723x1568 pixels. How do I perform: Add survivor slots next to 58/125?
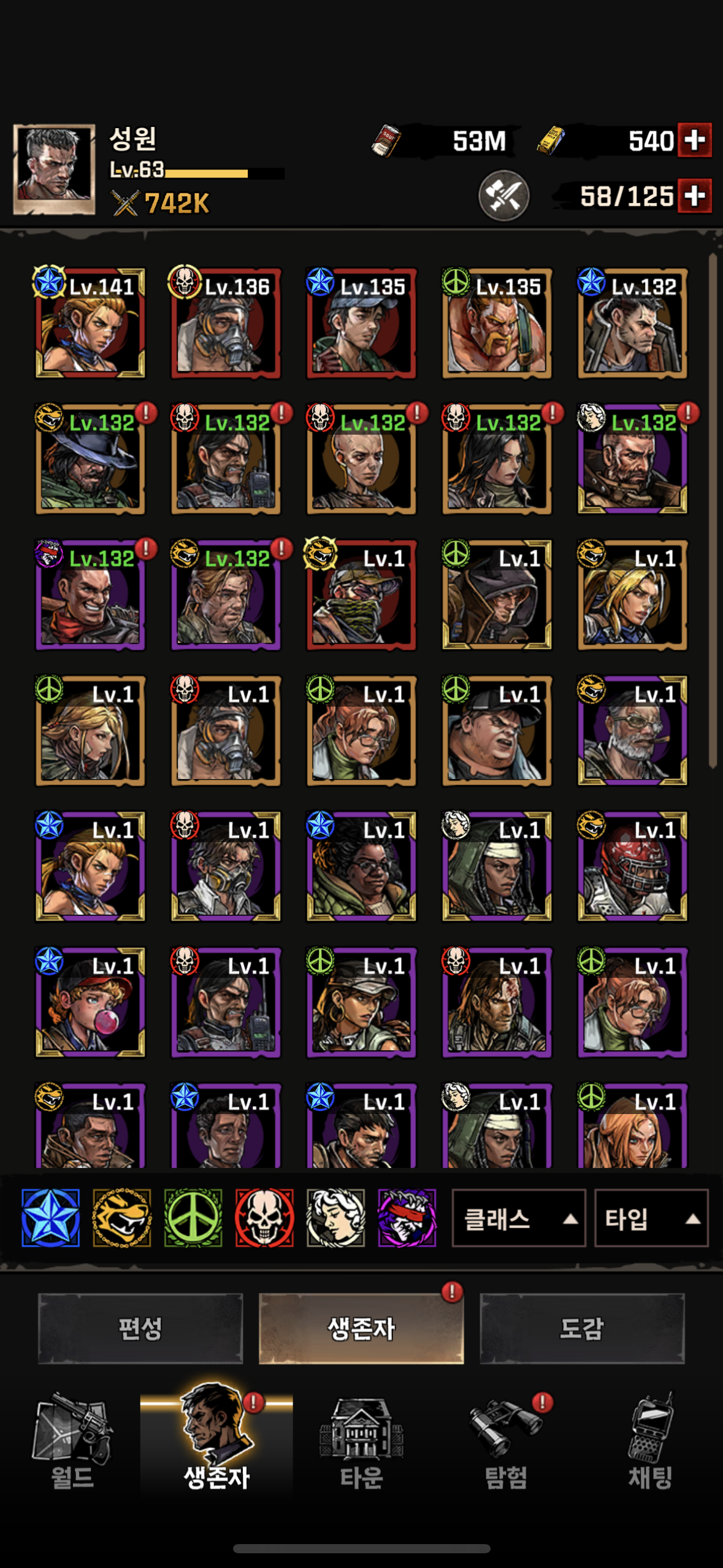(x=695, y=196)
